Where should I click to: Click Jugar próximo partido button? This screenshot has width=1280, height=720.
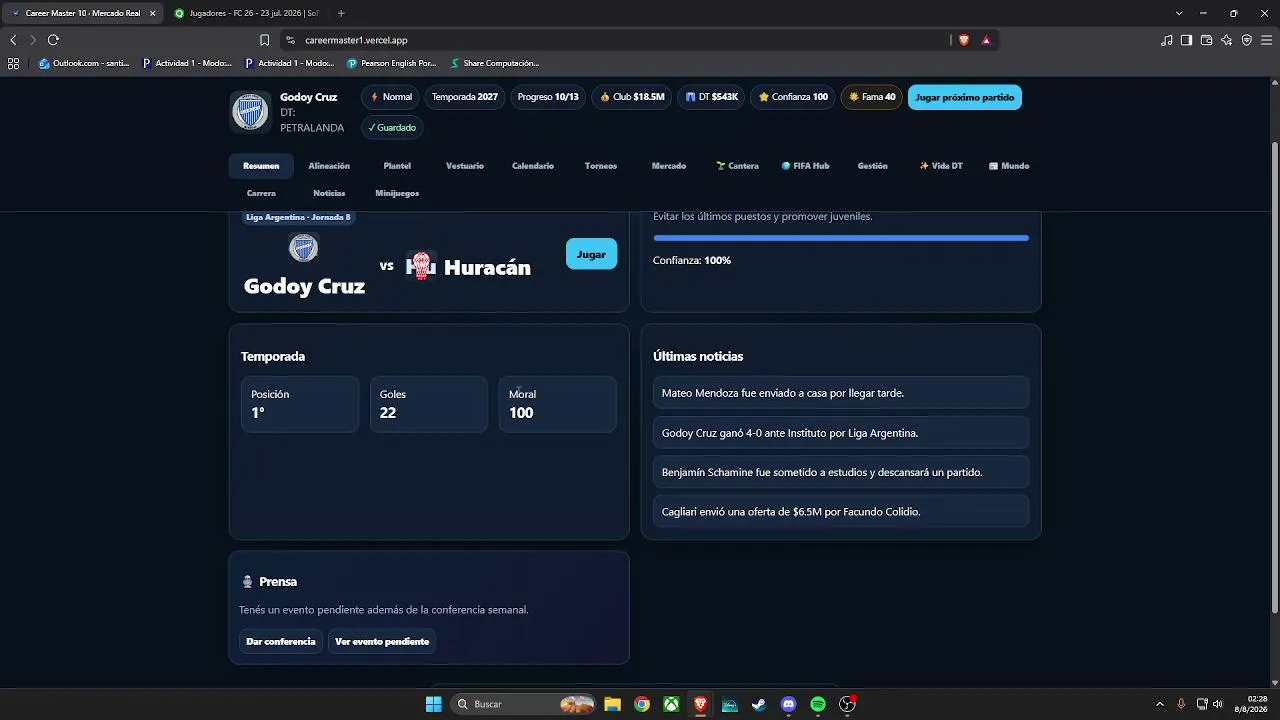pos(965,97)
